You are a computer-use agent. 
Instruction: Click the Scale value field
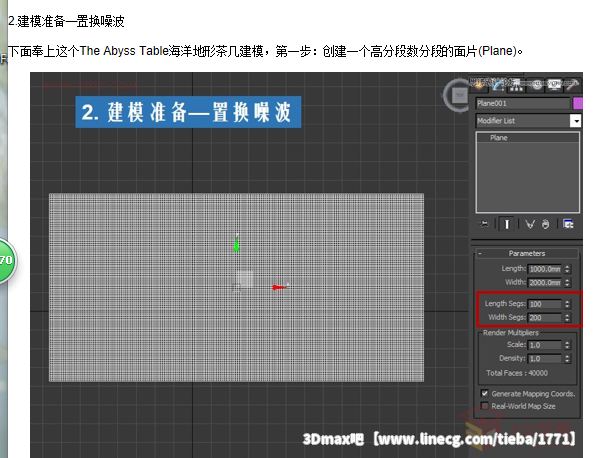coord(545,345)
